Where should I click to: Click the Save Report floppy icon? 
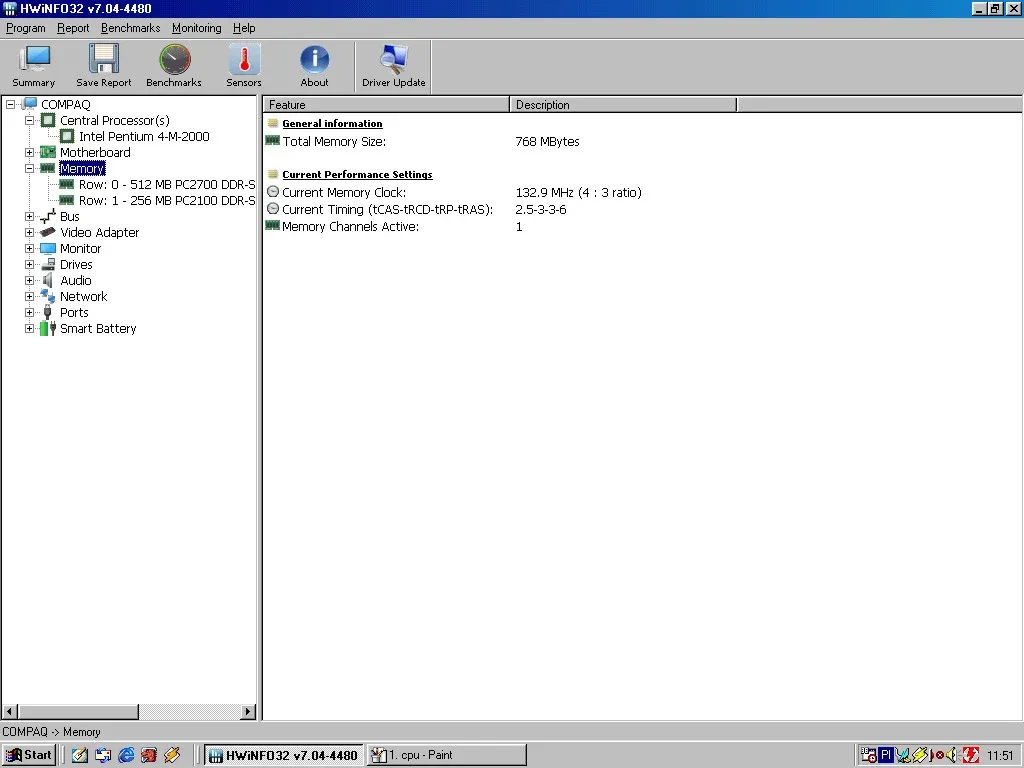[104, 59]
